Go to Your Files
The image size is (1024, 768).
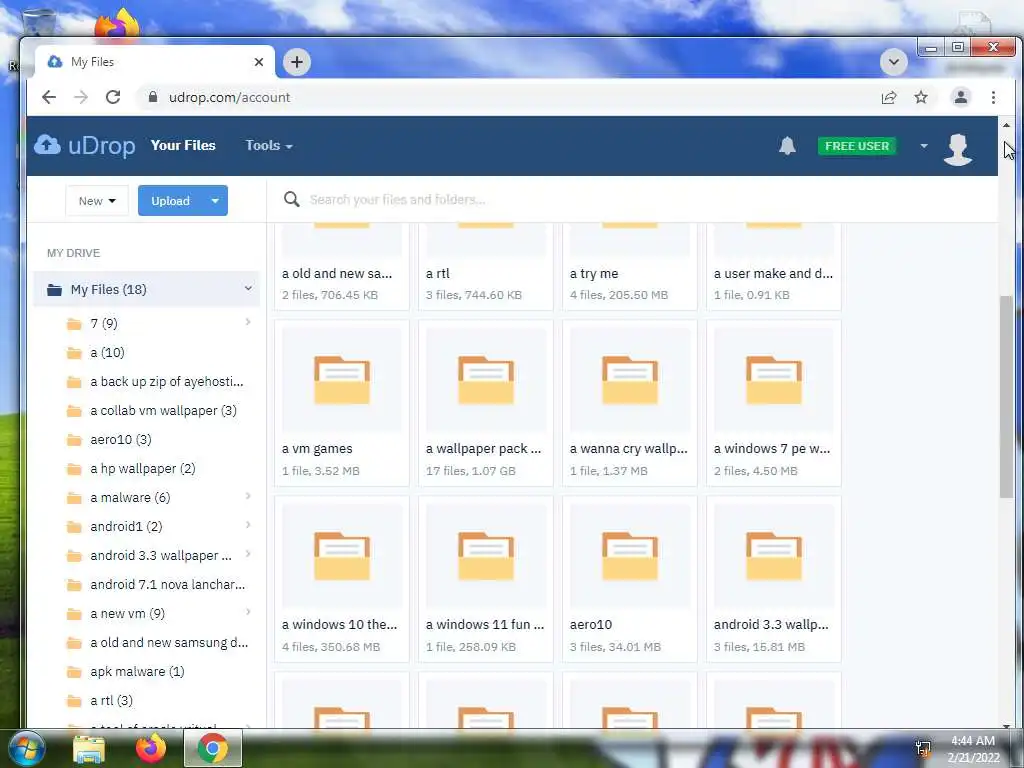pyautogui.click(x=183, y=145)
